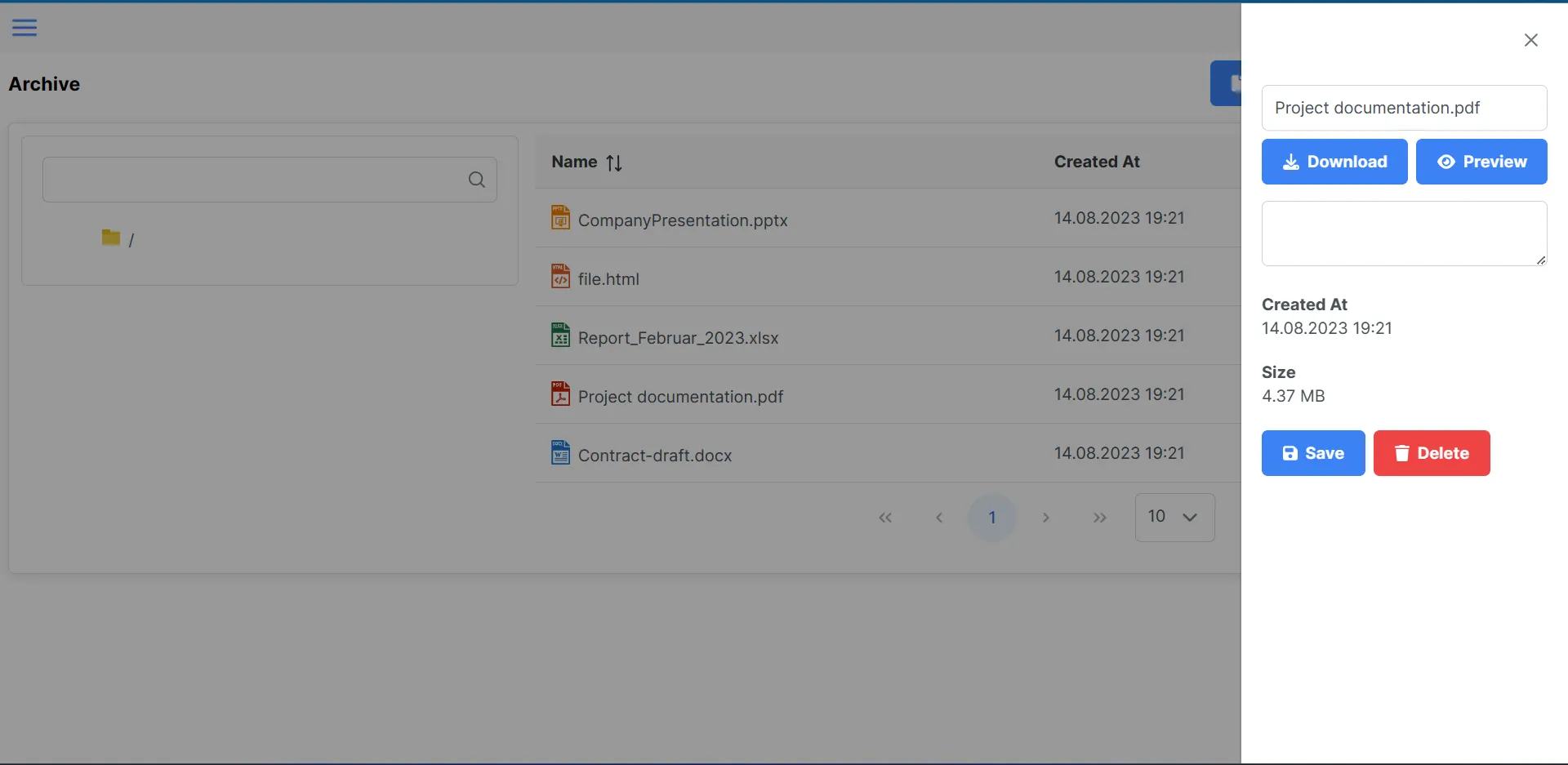Go to the next page arrow
1568x765 pixels.
(1045, 518)
